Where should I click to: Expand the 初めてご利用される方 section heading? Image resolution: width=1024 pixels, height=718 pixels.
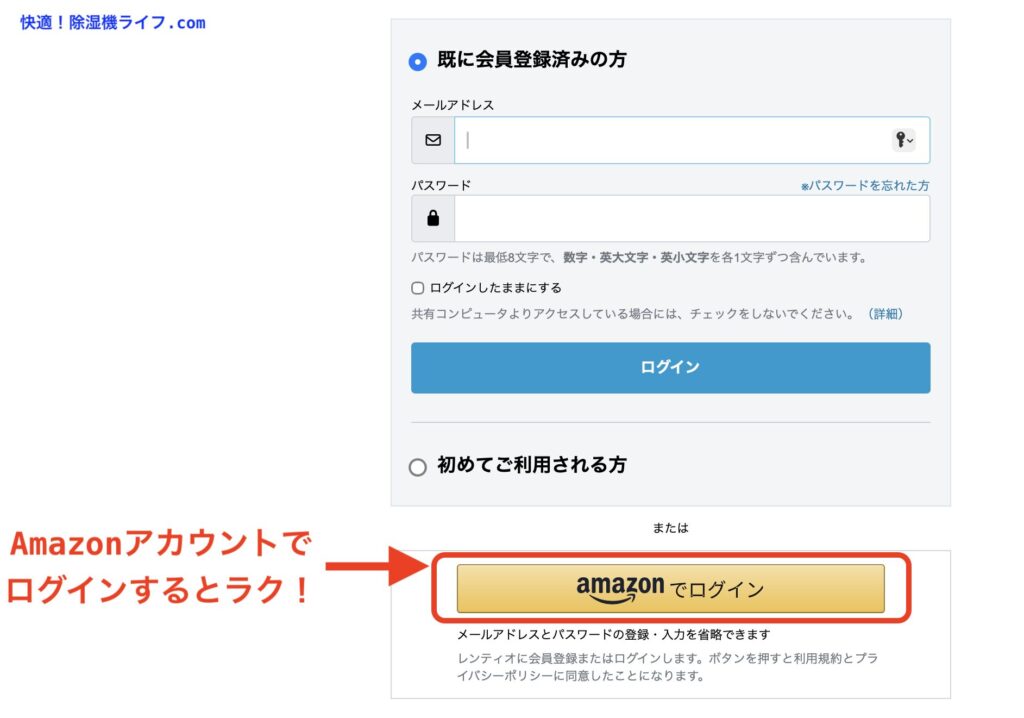[x=532, y=465]
